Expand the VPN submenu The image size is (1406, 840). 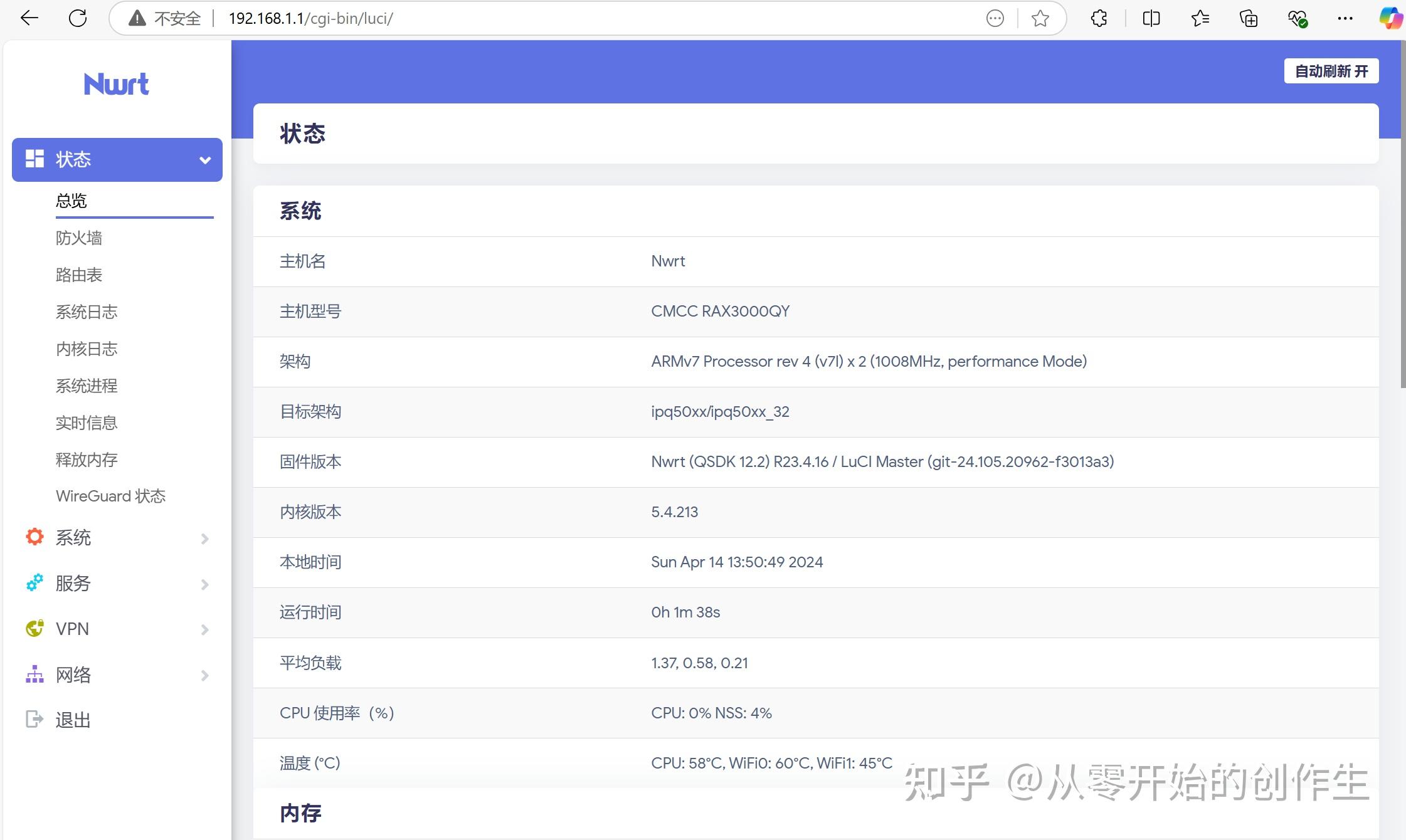click(204, 629)
